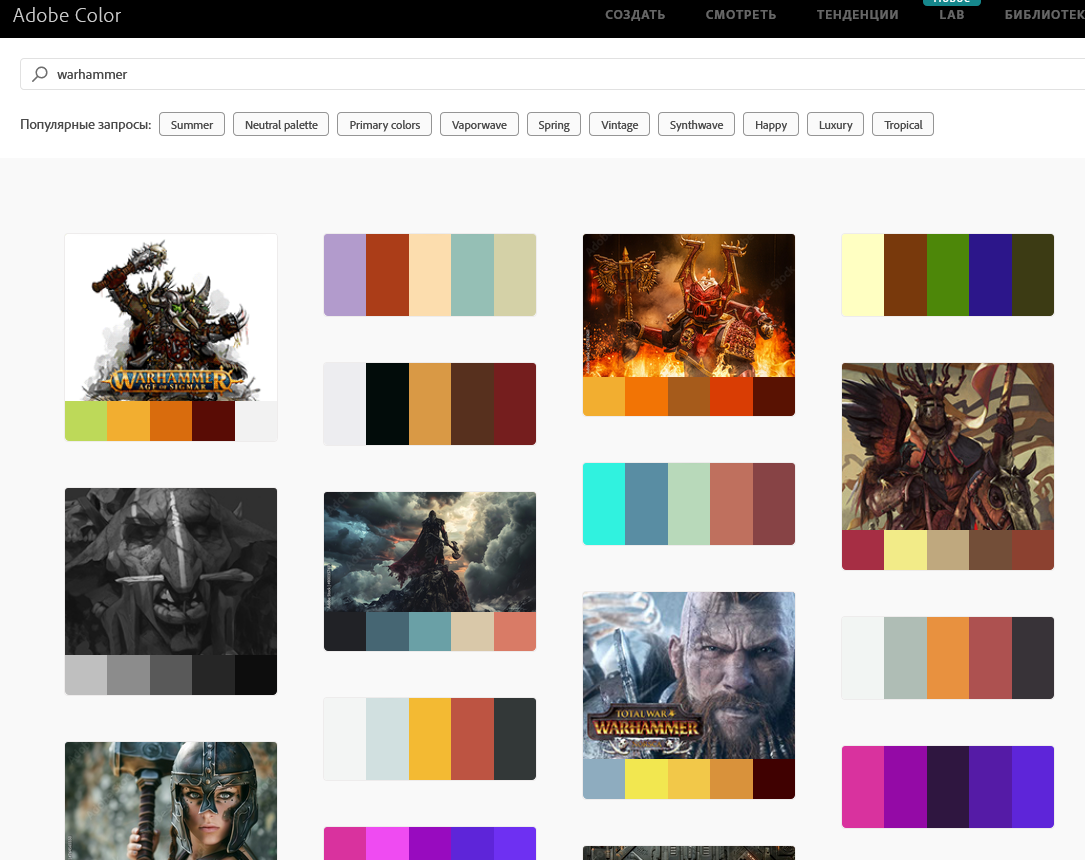
Task: Click the search magnifier icon
Action: click(40, 74)
